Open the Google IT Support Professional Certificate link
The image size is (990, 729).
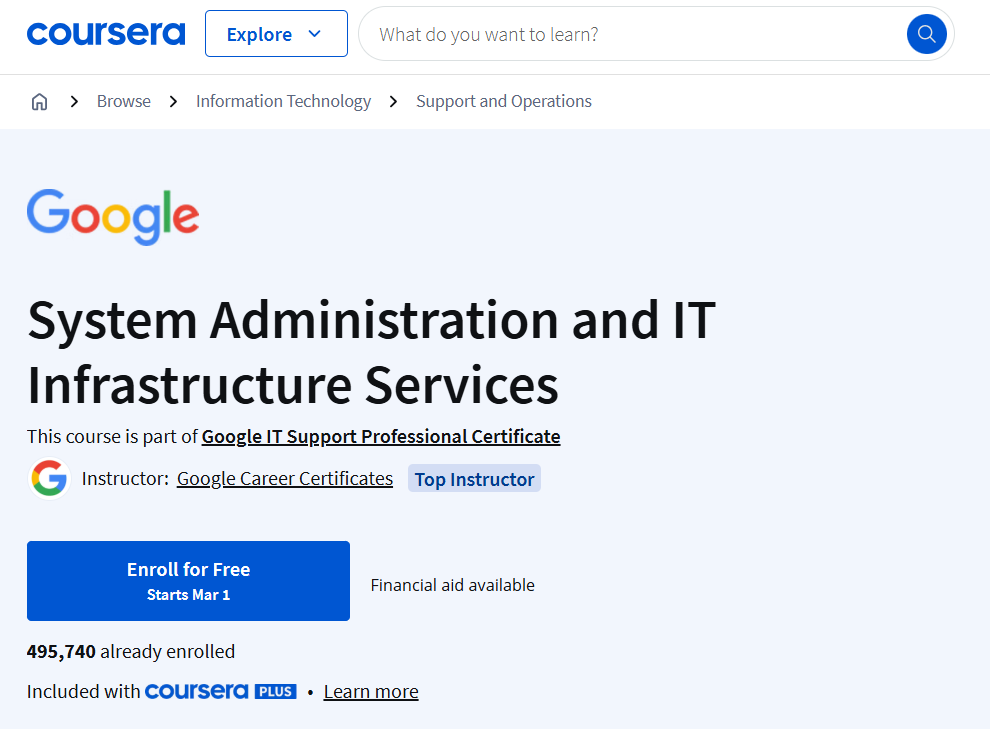pyautogui.click(x=380, y=436)
